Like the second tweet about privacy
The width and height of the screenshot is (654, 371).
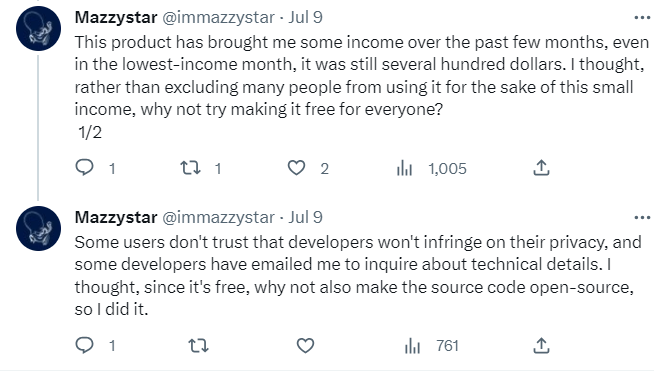pyautogui.click(x=305, y=346)
